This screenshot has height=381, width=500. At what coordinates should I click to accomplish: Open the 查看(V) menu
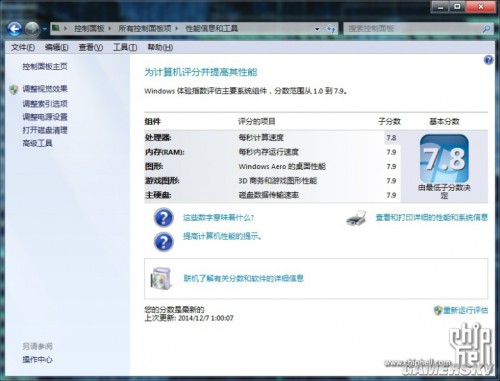(x=91, y=48)
